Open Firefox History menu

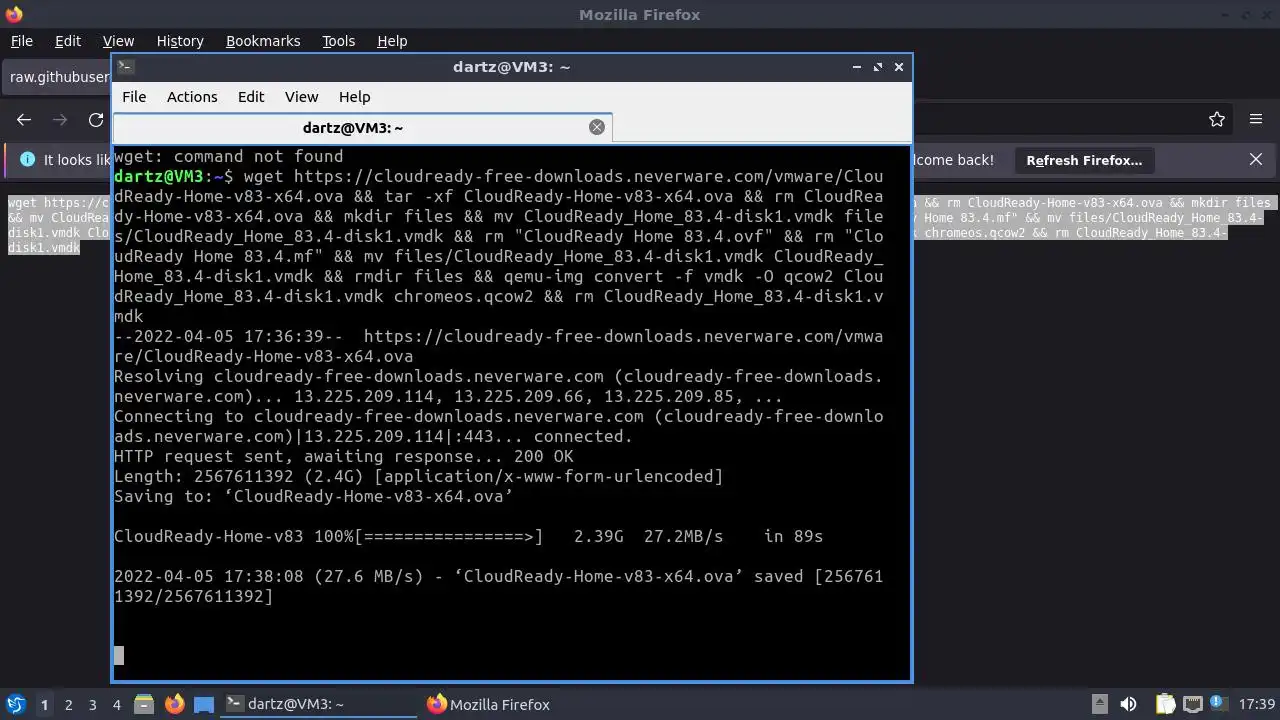pyautogui.click(x=180, y=41)
